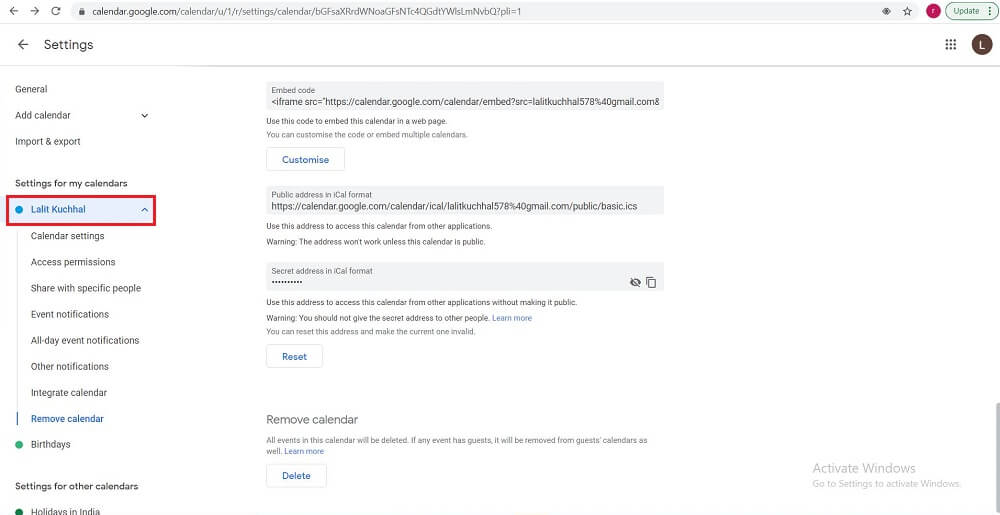Viewport: 1000px width, 515px height.
Task: Go to Calendar settings section
Action: coord(68,236)
